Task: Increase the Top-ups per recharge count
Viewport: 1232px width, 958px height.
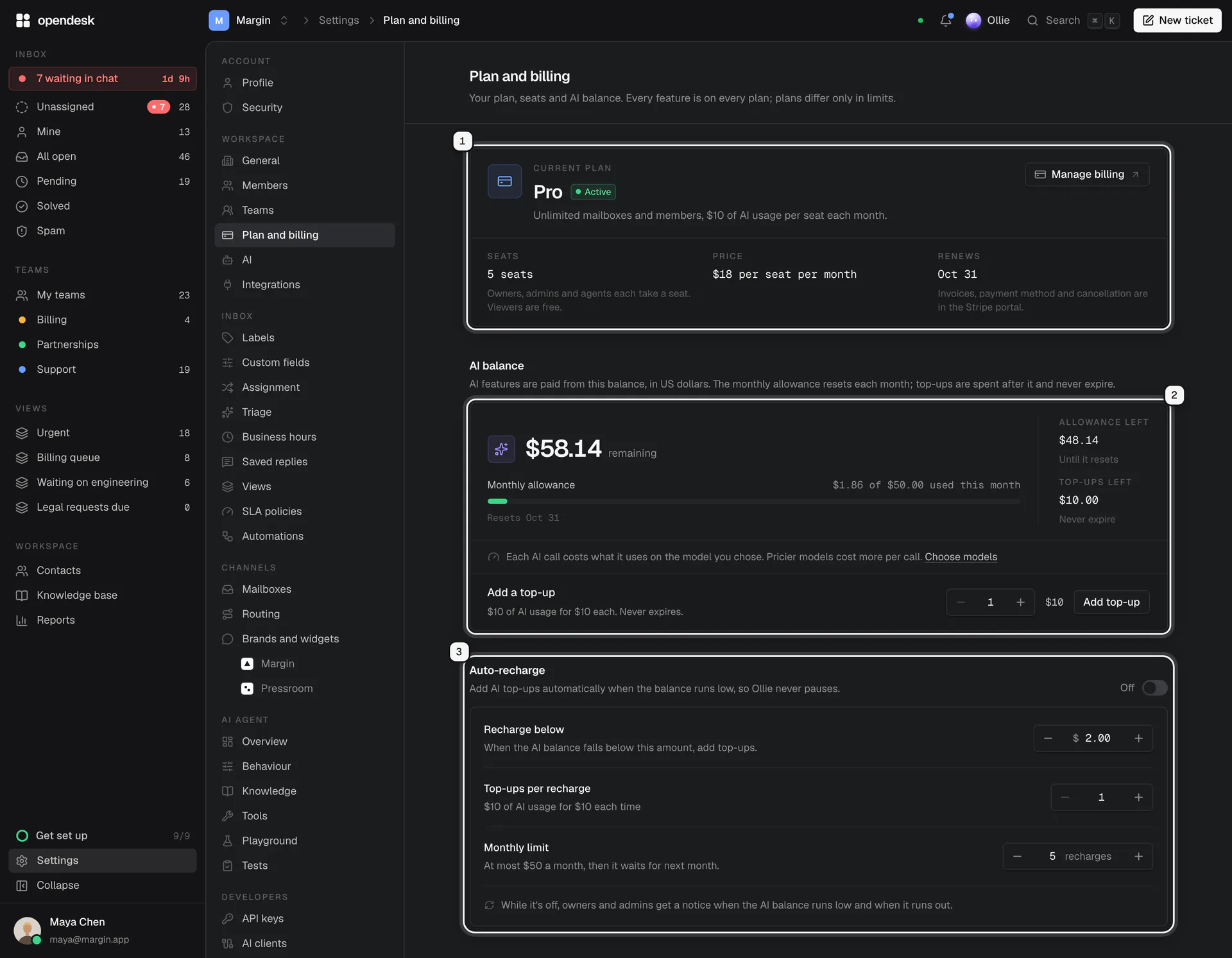Action: [1138, 797]
